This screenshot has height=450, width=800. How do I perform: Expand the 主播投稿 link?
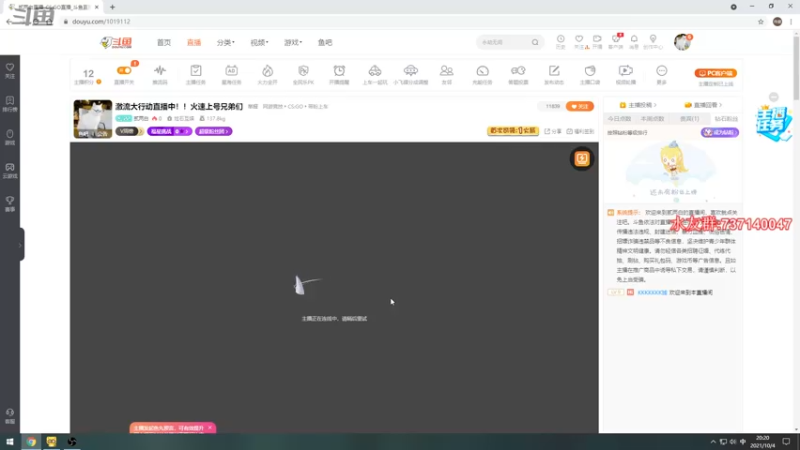point(638,105)
